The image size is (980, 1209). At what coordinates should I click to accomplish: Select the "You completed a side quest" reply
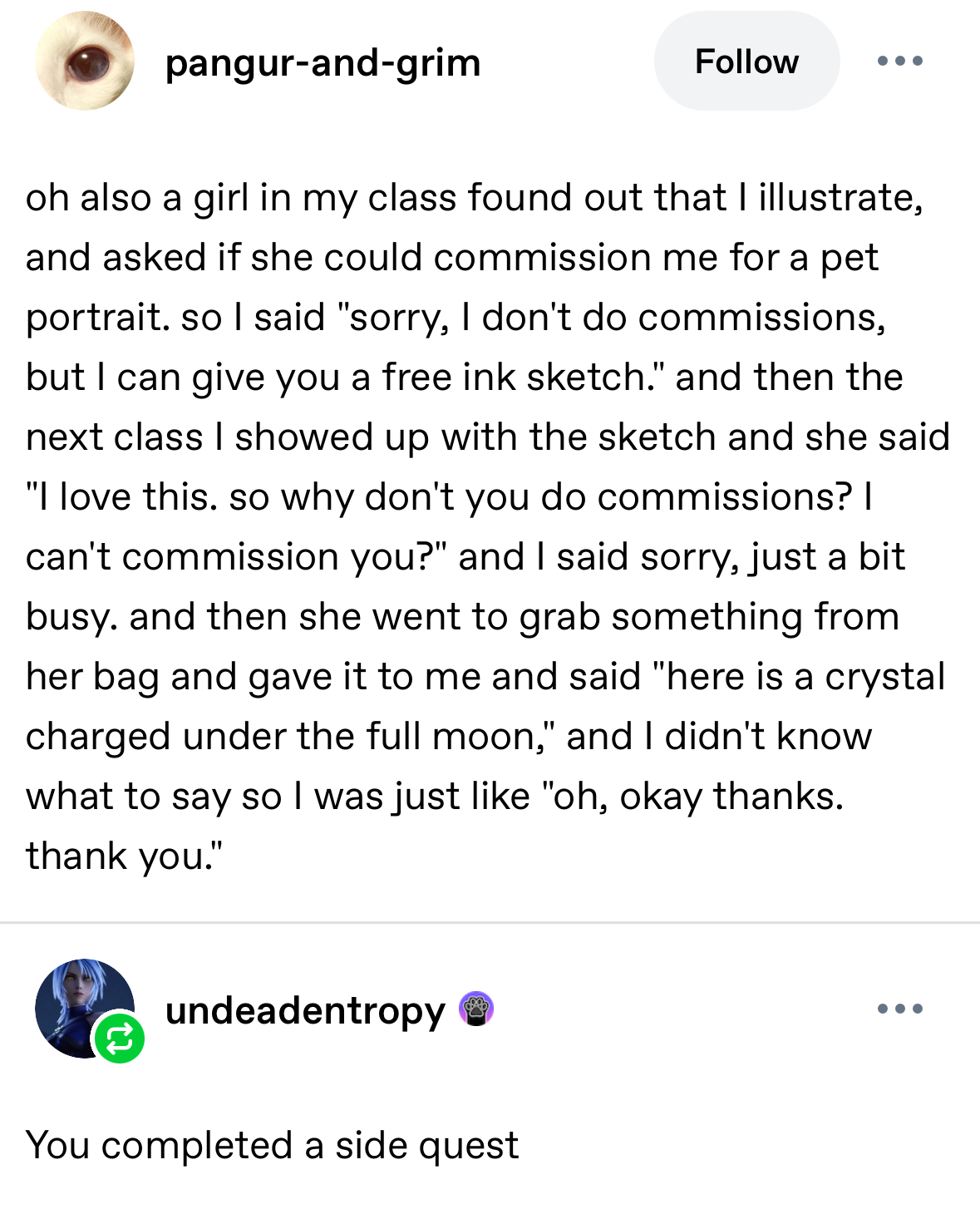click(x=272, y=1146)
